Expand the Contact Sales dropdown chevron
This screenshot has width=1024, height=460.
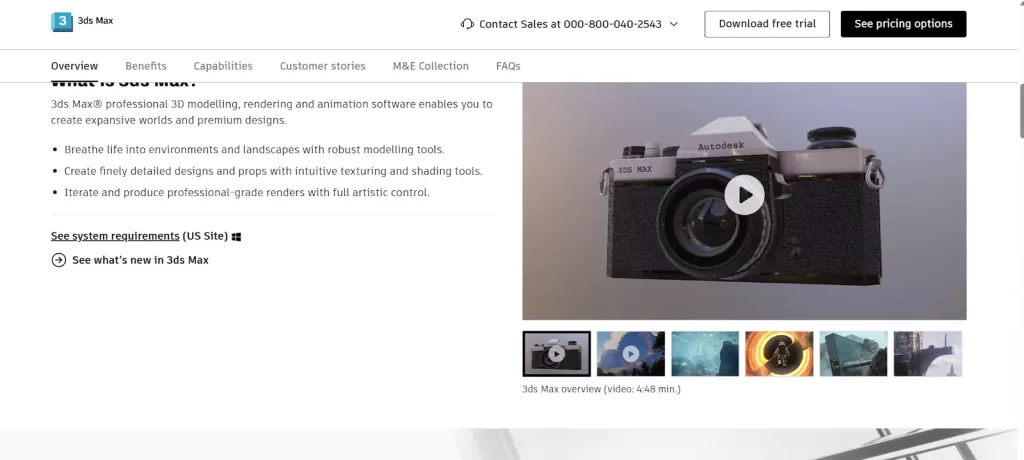coord(674,24)
